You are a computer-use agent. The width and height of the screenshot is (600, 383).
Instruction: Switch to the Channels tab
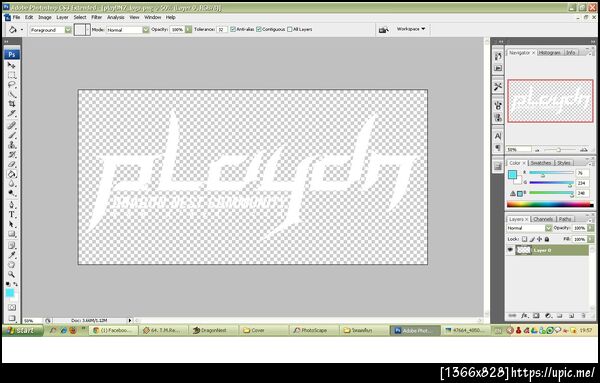point(543,219)
